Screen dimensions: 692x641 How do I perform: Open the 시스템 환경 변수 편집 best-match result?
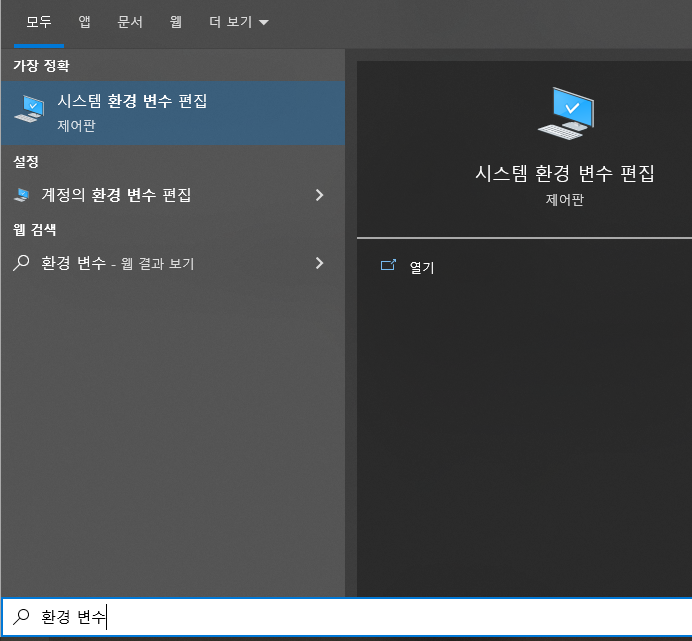pos(173,113)
